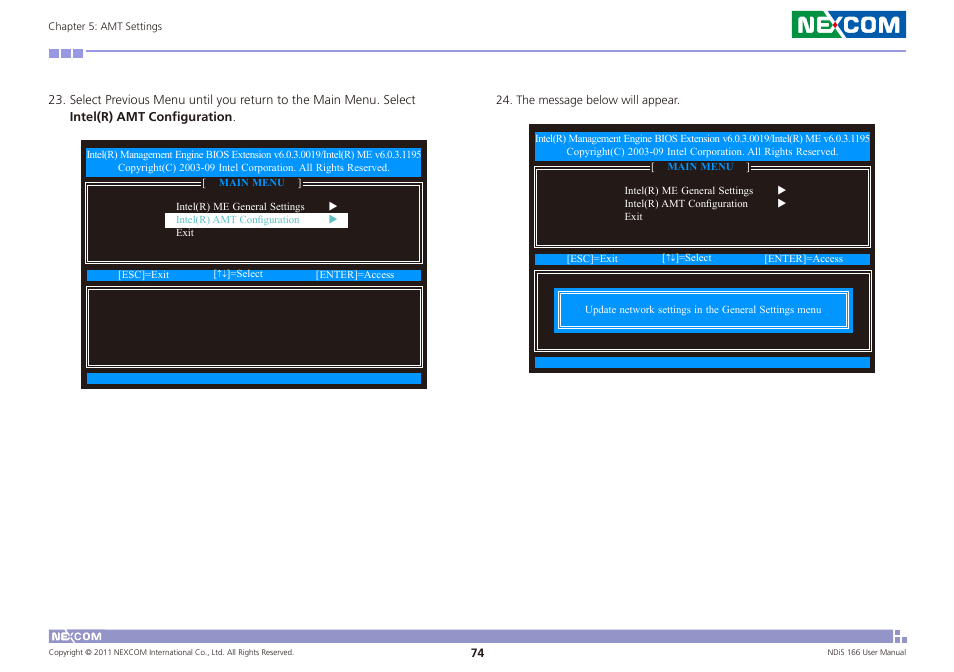Click the small NEXCOM logo in the footer bar

click(76, 636)
